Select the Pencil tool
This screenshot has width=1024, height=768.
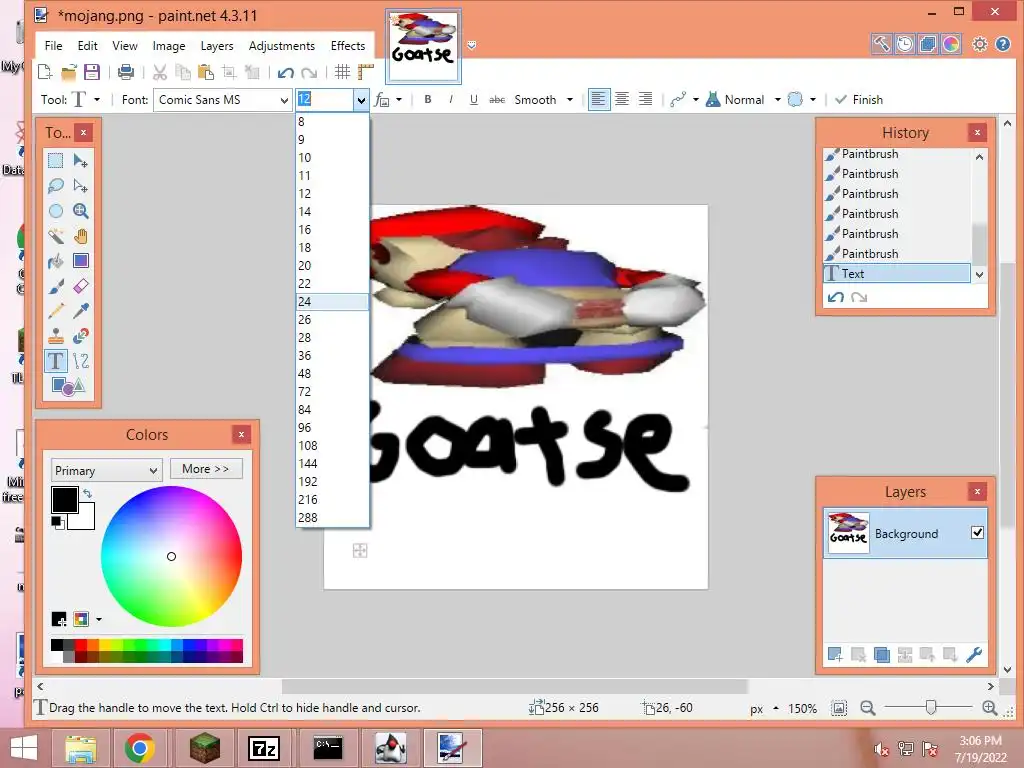pyautogui.click(x=56, y=311)
